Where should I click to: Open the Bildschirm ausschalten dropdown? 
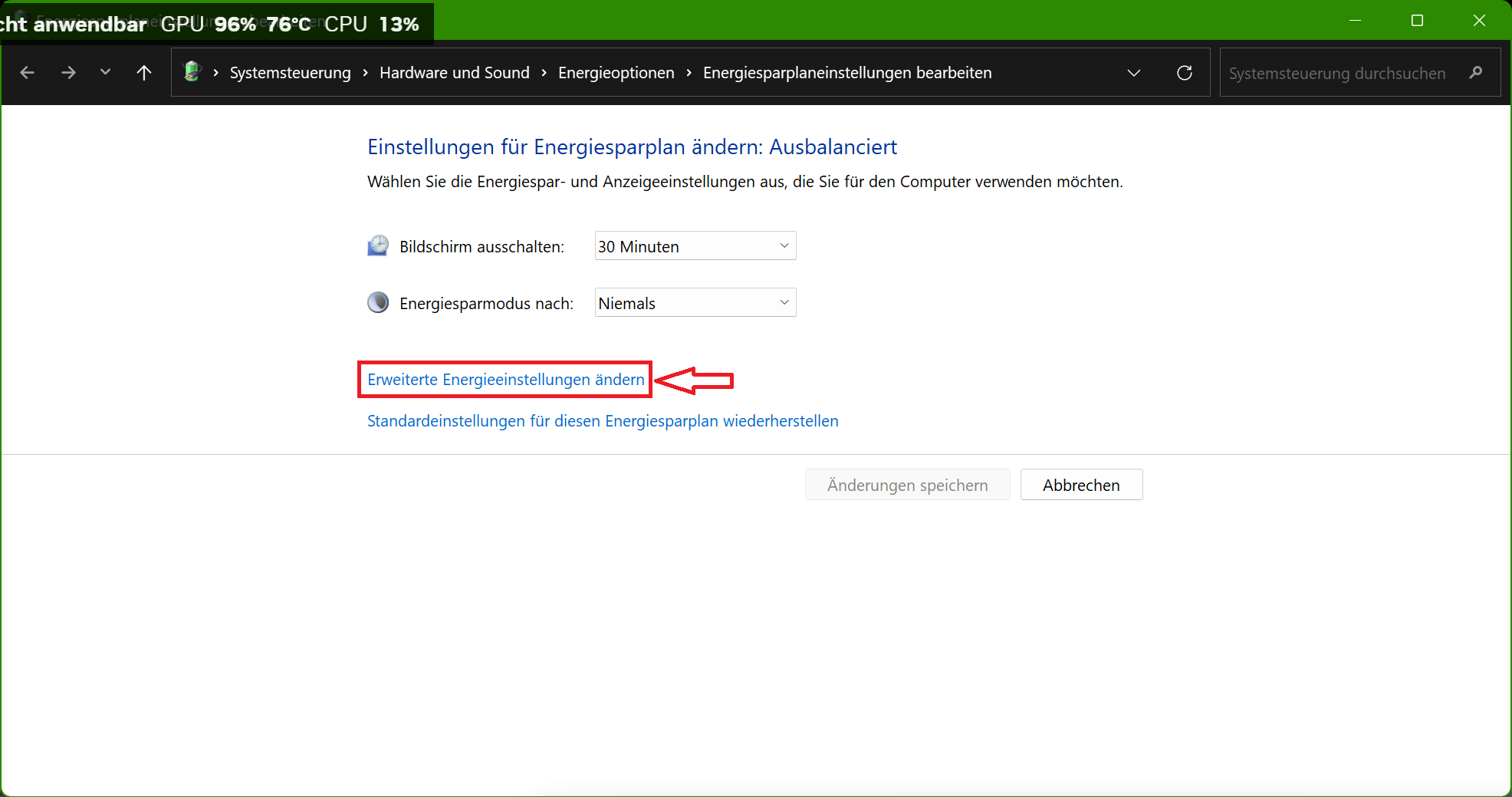(x=695, y=246)
